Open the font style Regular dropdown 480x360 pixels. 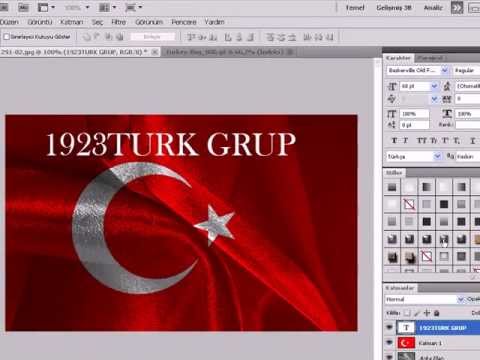click(x=467, y=70)
